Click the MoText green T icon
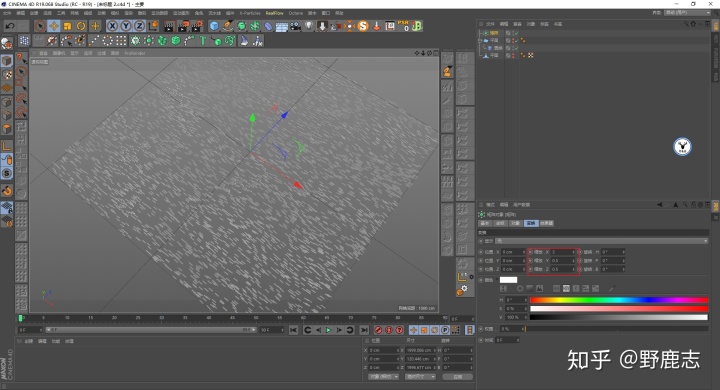Viewport: 720px width, 390px height. pos(202,41)
